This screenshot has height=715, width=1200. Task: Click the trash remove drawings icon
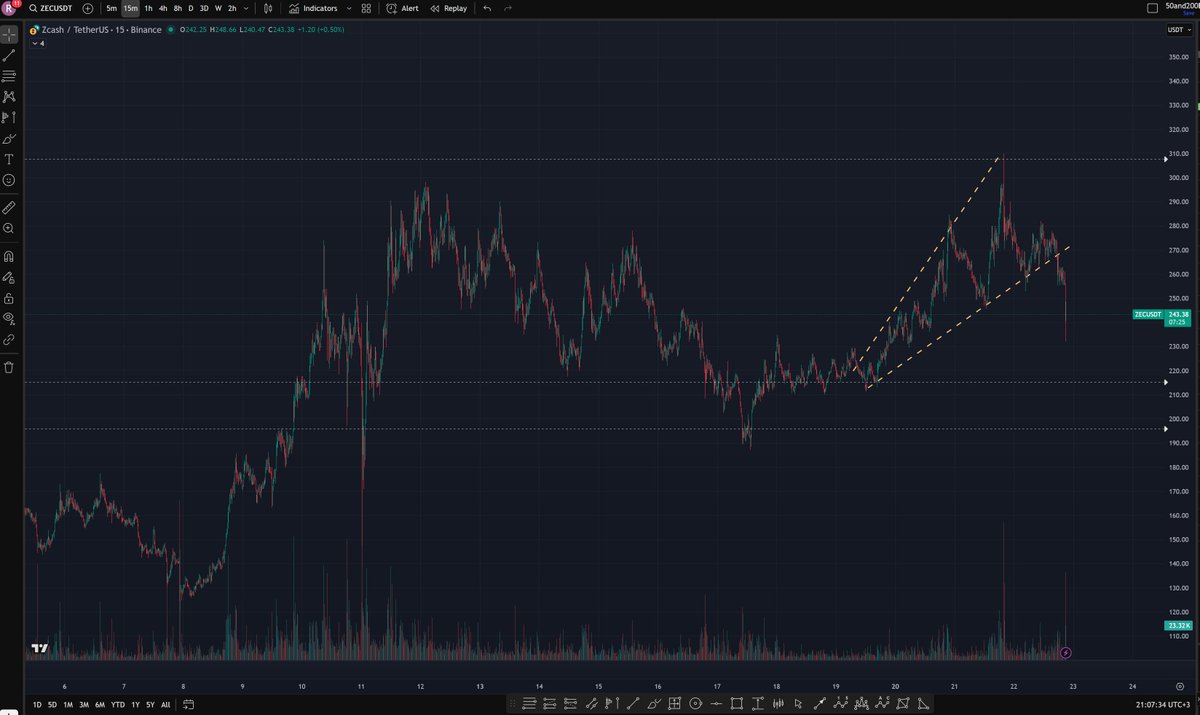pos(9,367)
